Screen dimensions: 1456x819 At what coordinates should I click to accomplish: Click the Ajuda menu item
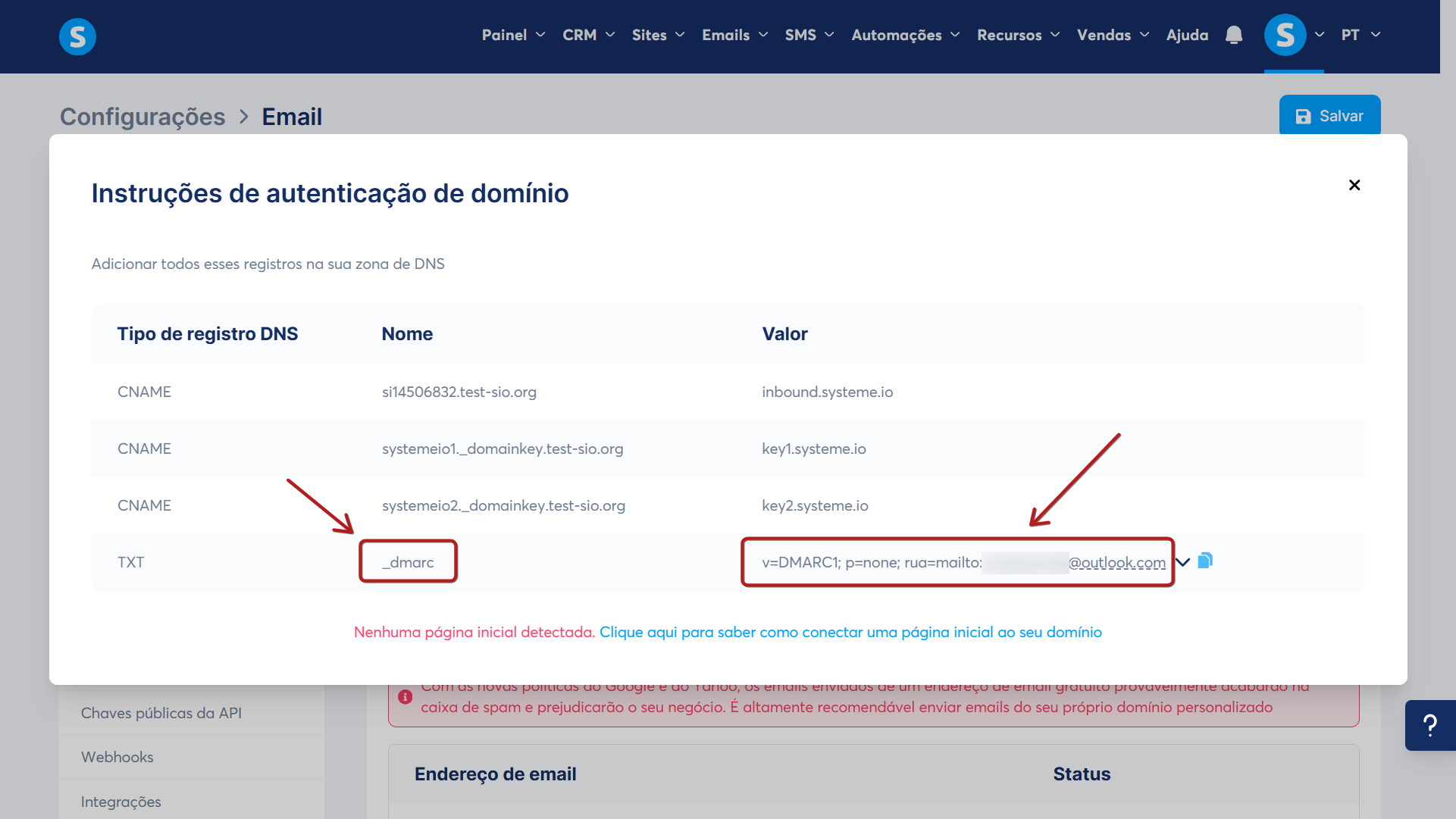pyautogui.click(x=1187, y=35)
